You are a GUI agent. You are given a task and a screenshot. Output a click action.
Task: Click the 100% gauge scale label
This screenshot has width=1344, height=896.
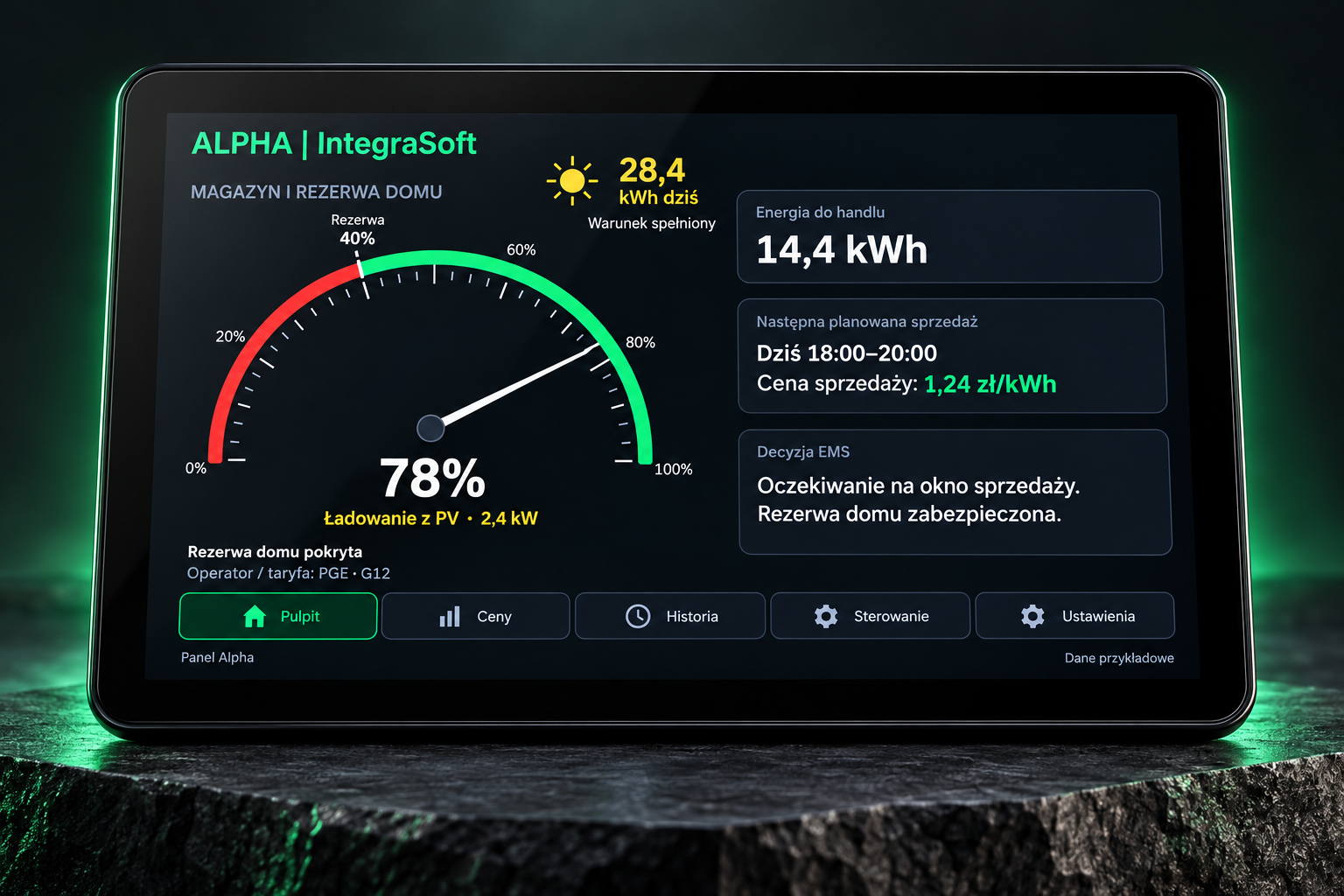[x=674, y=469]
